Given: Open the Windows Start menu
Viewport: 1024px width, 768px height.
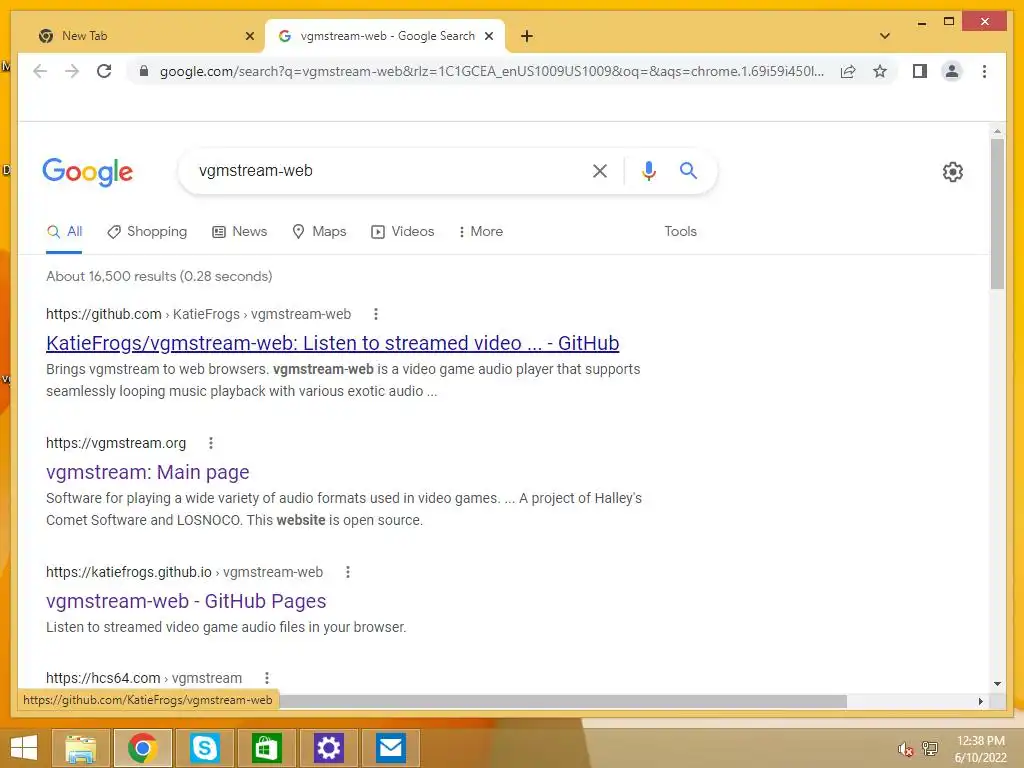Looking at the screenshot, I should tap(24, 748).
